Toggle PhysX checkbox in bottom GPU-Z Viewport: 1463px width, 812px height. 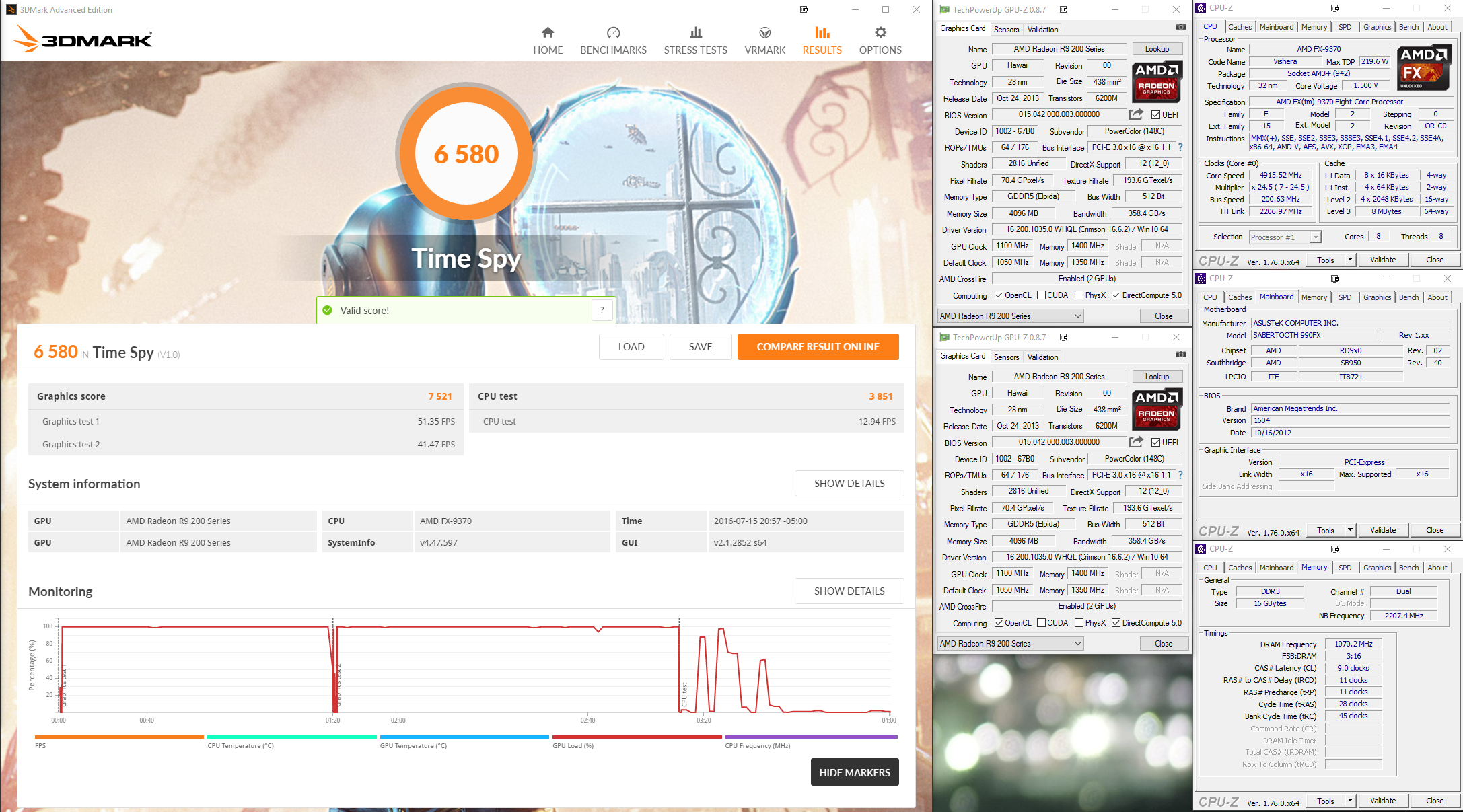coord(1079,623)
